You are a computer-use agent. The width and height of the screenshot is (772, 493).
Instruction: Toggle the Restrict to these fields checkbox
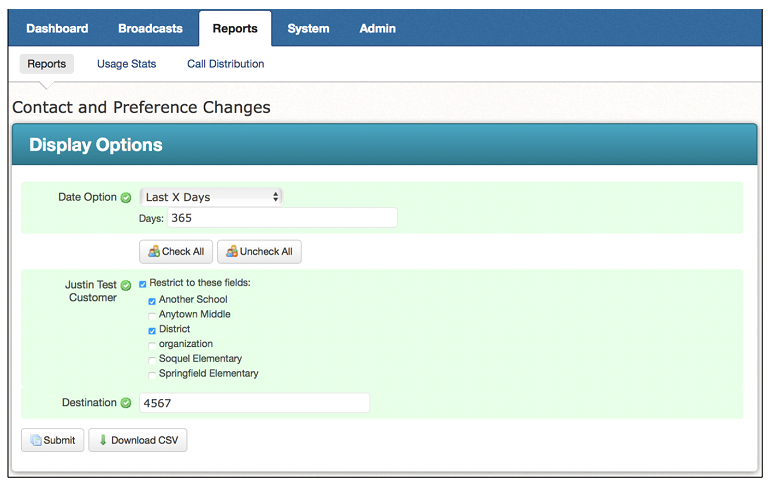pyautogui.click(x=143, y=284)
